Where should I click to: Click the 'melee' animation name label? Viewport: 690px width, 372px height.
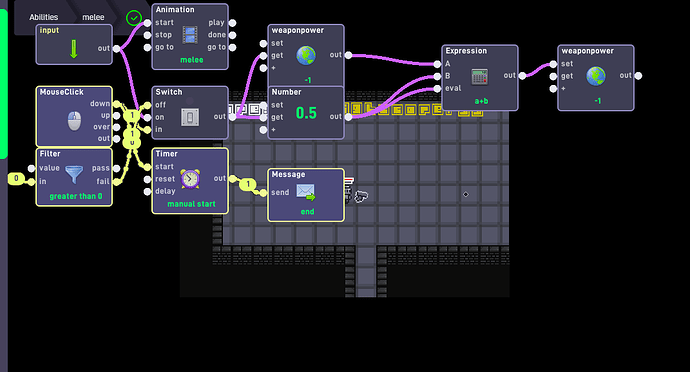click(192, 60)
